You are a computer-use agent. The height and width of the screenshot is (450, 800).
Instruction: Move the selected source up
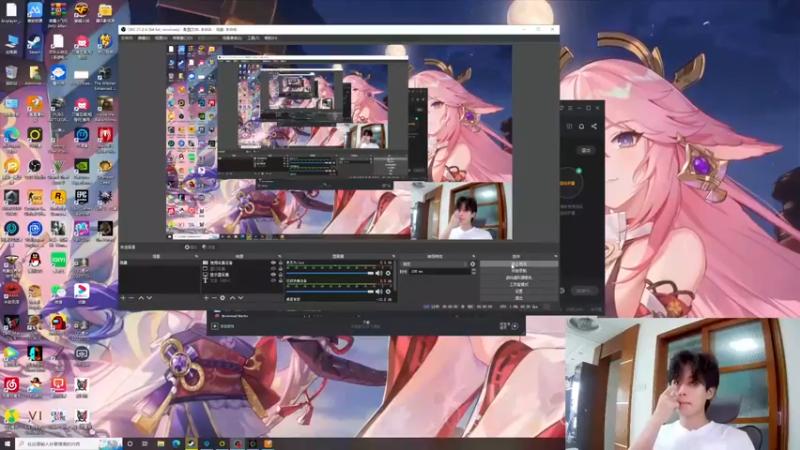tap(232, 297)
